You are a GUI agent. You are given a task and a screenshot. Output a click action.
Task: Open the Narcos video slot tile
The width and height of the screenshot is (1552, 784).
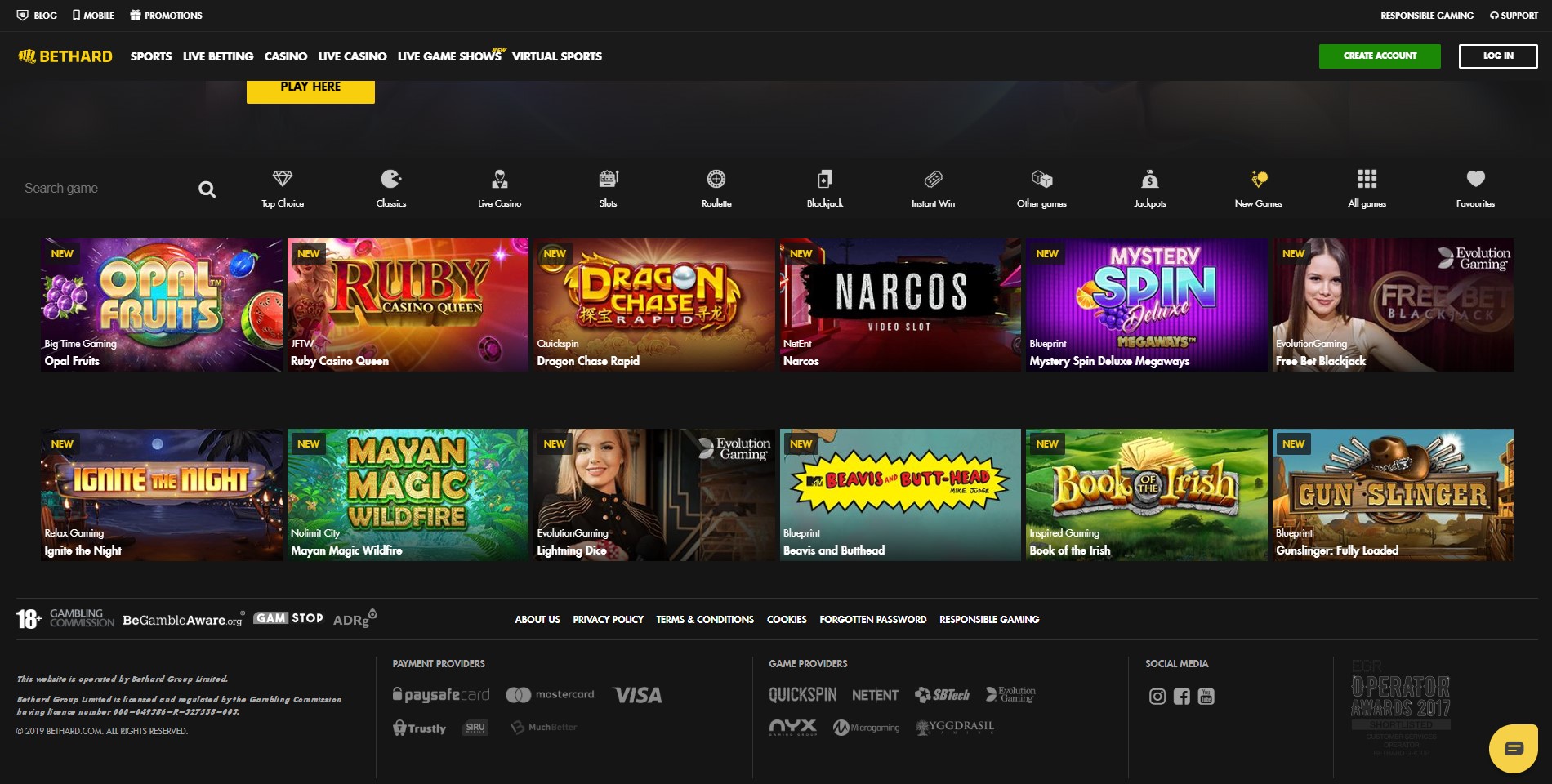click(900, 305)
